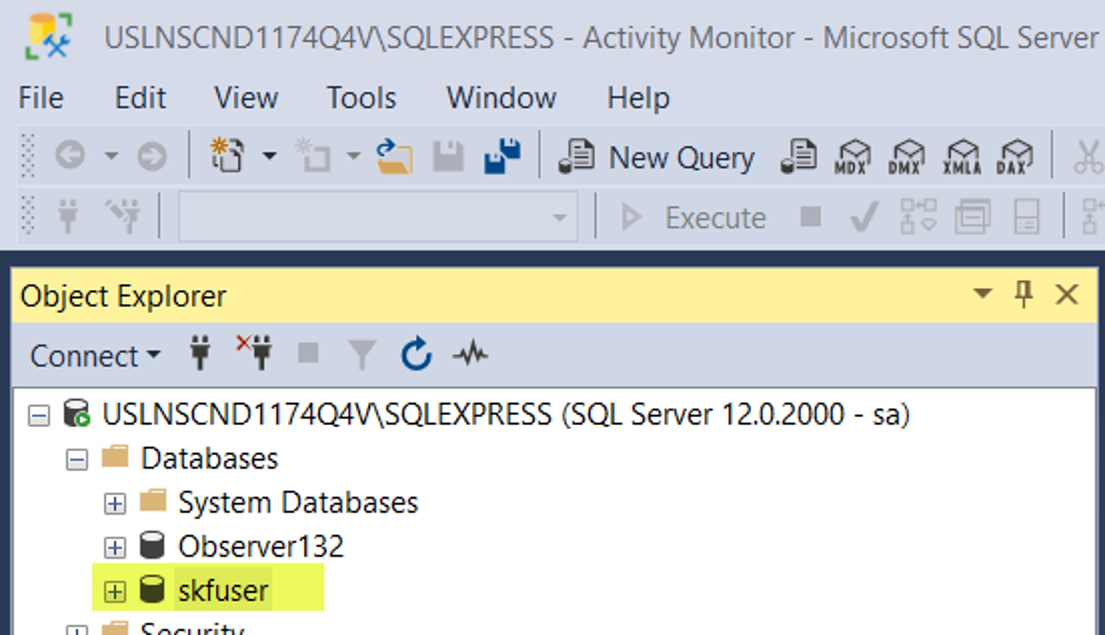Open the Connect dropdown in Object Explorer
1105x635 pixels.
click(x=94, y=355)
